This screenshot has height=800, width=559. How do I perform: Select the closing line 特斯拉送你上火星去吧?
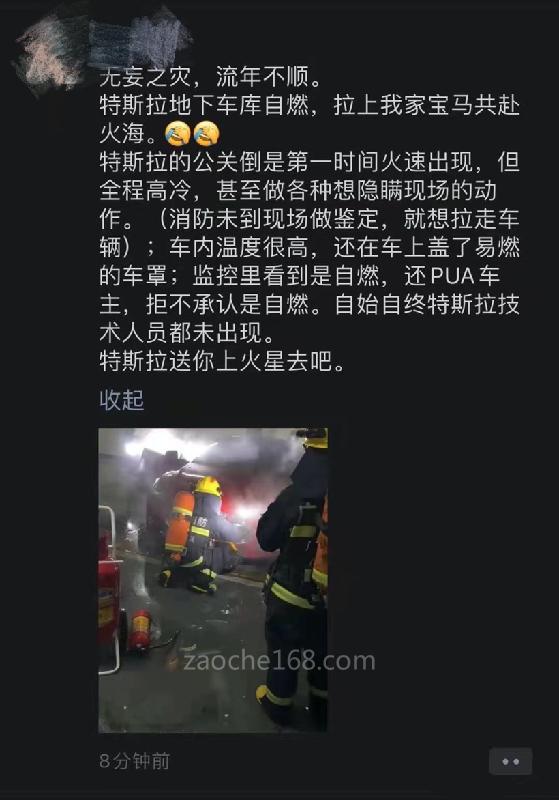(222, 361)
